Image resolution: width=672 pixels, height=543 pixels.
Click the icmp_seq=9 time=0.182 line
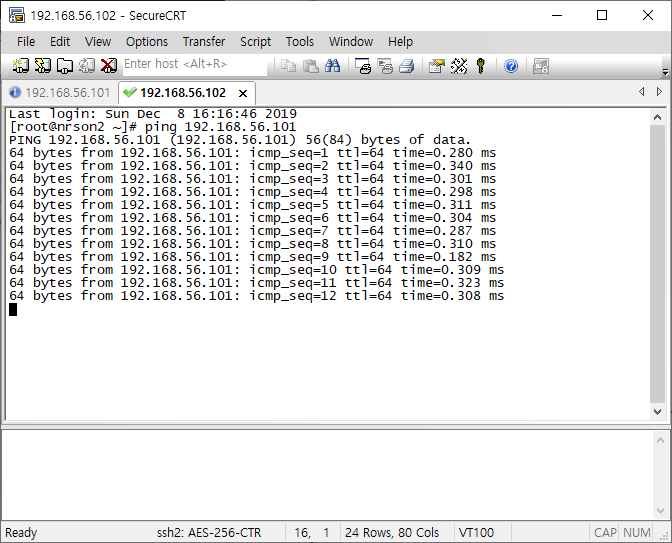[252, 257]
